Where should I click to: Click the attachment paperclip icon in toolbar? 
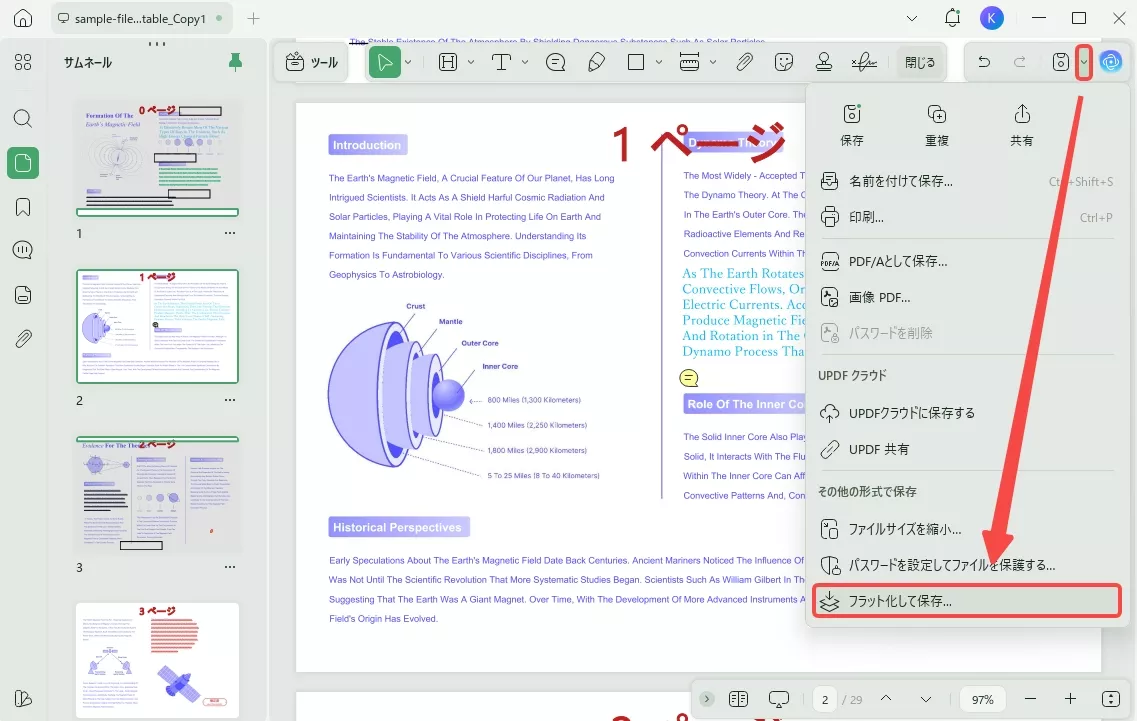(744, 62)
